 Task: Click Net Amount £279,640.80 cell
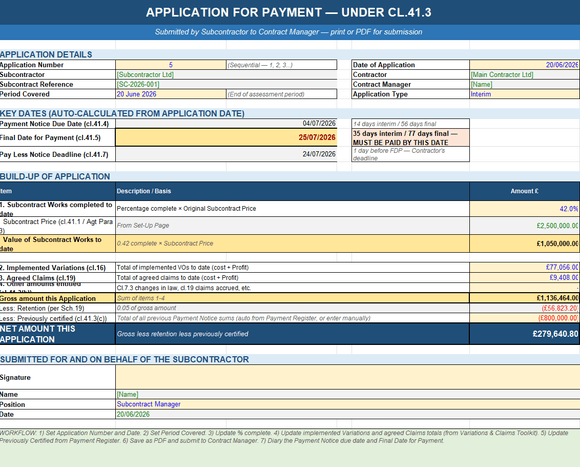tap(525, 334)
